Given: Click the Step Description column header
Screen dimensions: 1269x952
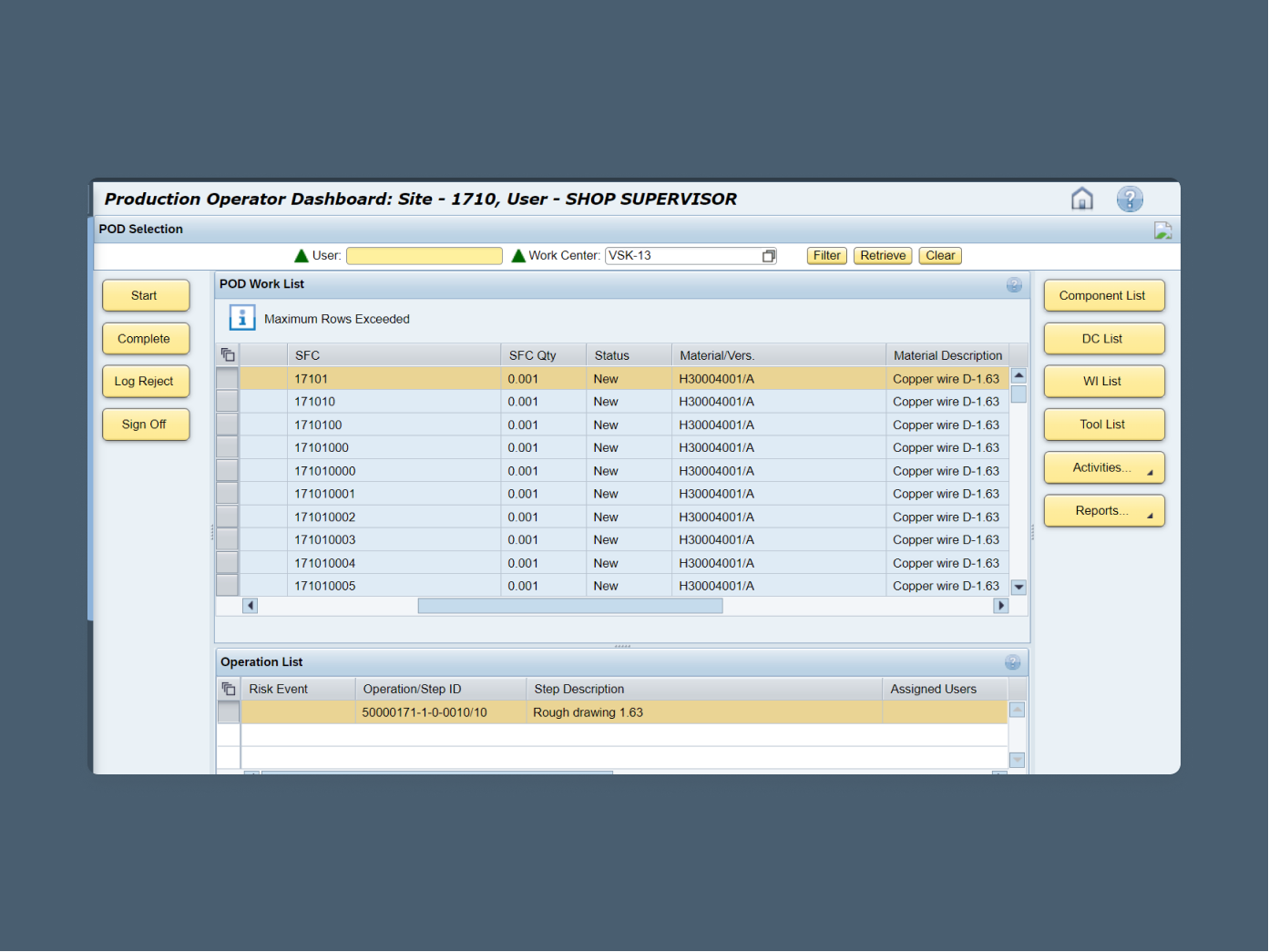Looking at the screenshot, I should pos(704,689).
